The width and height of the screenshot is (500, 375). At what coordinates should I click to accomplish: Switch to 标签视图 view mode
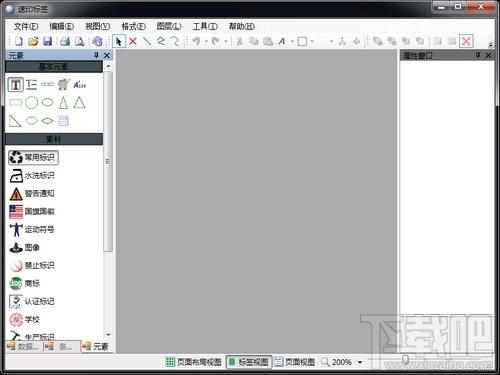pos(249,362)
